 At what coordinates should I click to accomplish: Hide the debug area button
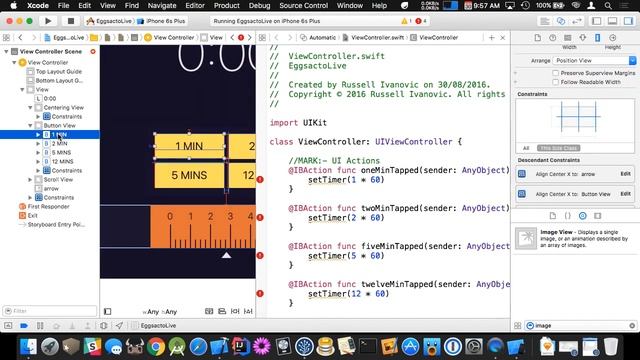(x=8, y=325)
